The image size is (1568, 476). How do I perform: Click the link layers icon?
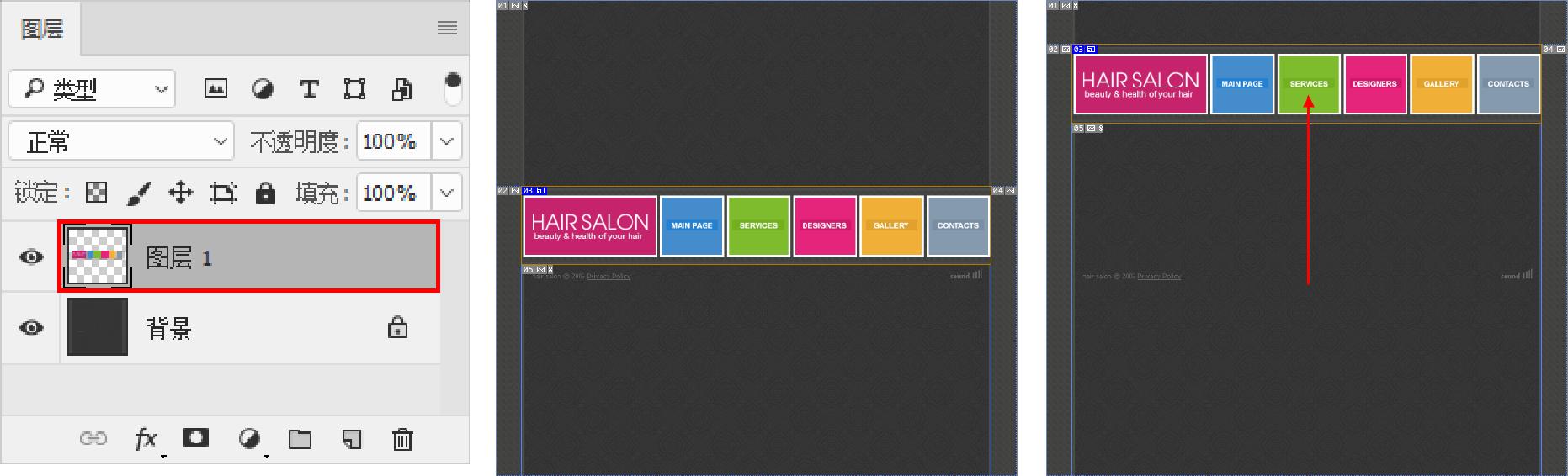(x=93, y=438)
